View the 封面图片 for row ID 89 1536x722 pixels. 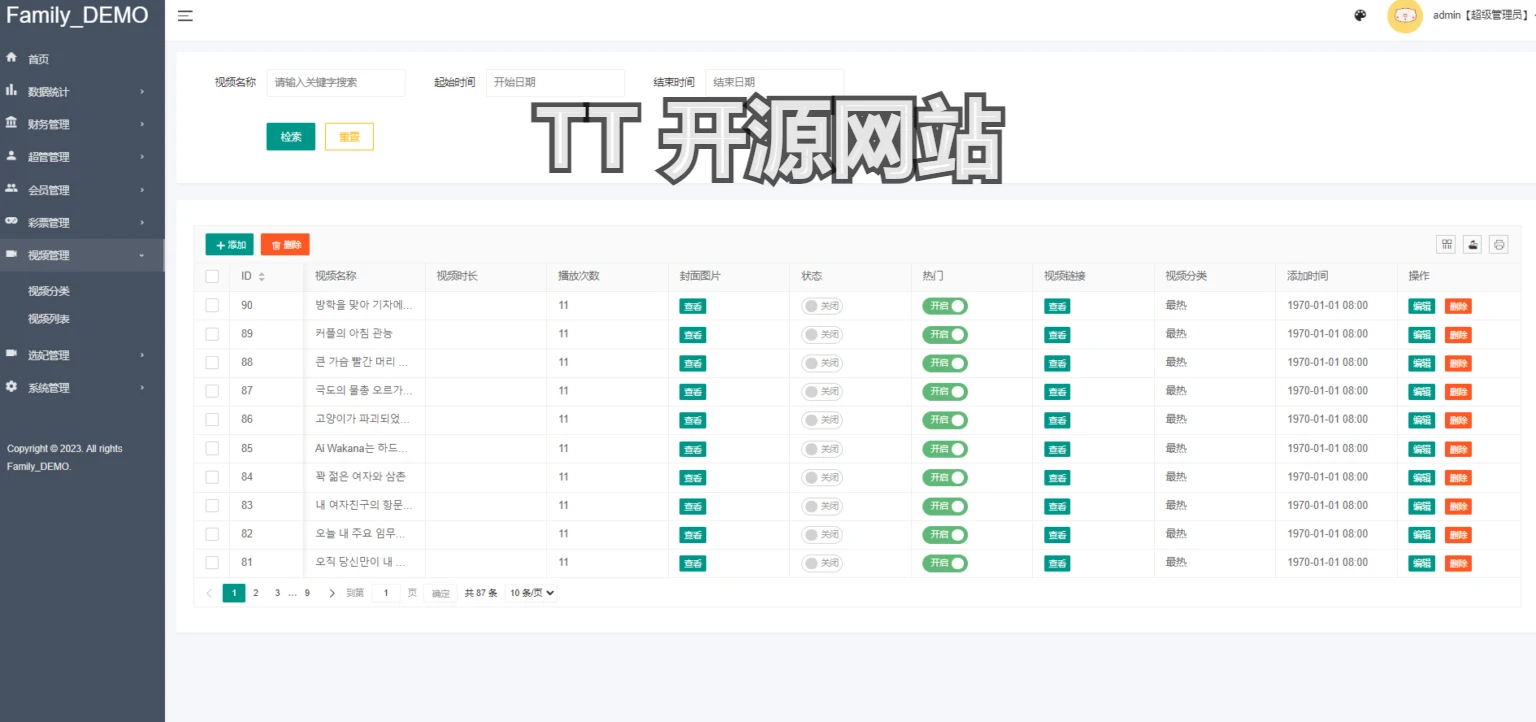click(x=693, y=335)
